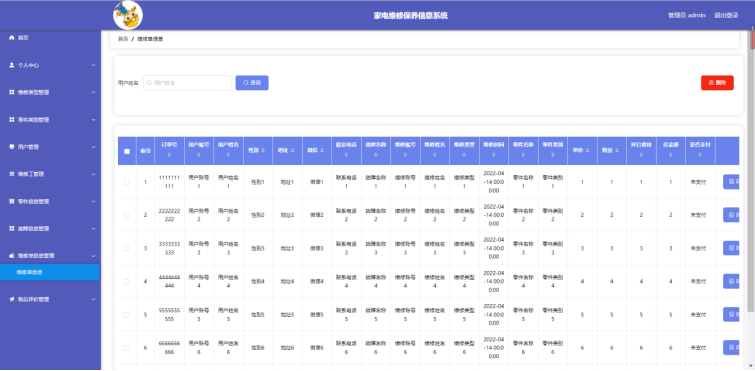Click the sort arrows on 用户姓名 column

228,155
